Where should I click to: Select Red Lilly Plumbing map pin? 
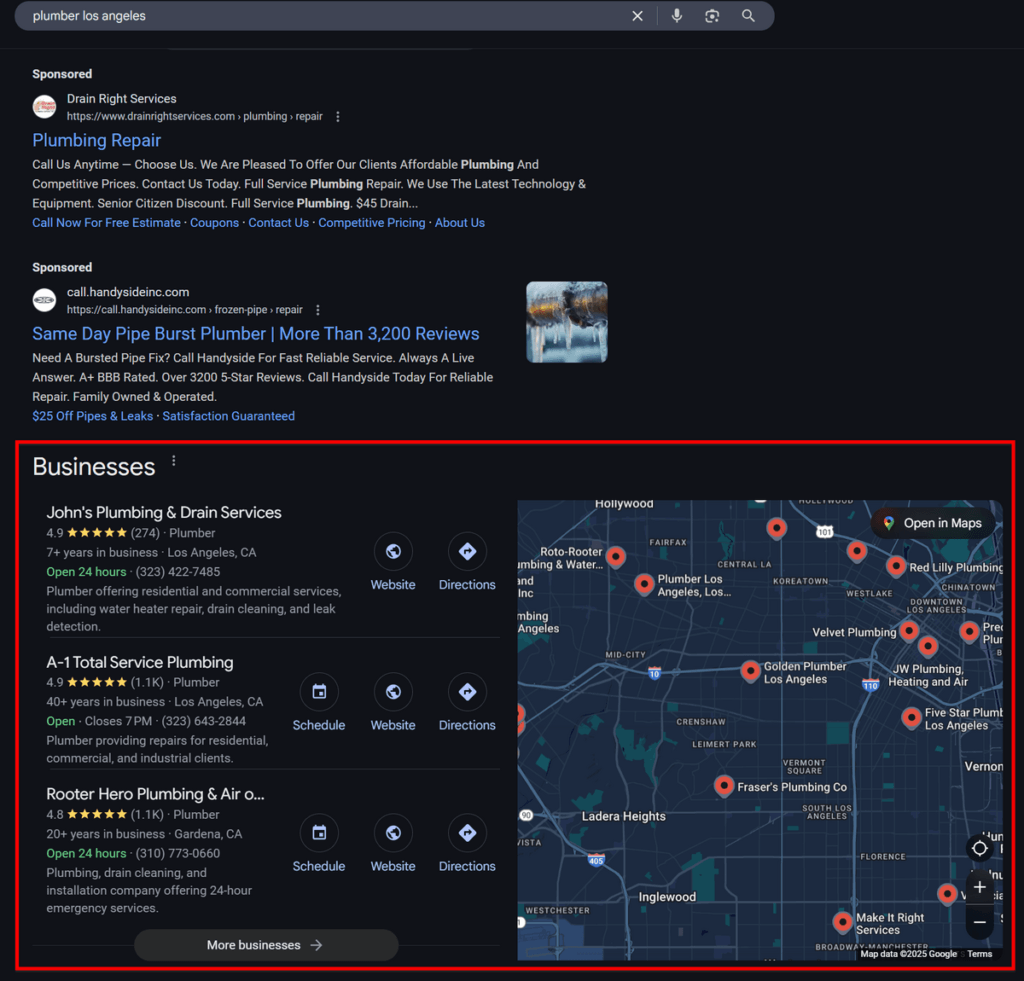point(896,566)
